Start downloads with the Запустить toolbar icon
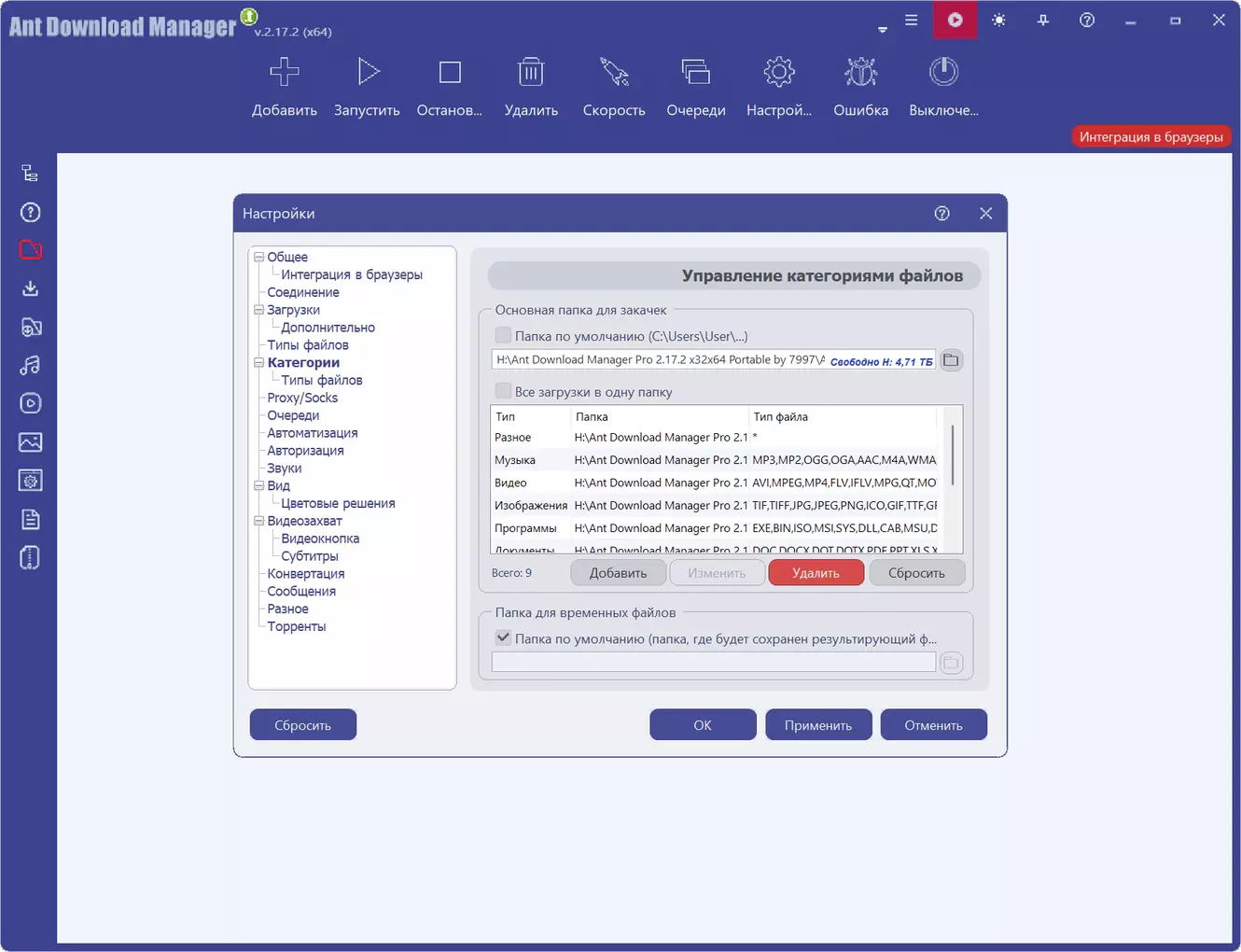 (368, 72)
